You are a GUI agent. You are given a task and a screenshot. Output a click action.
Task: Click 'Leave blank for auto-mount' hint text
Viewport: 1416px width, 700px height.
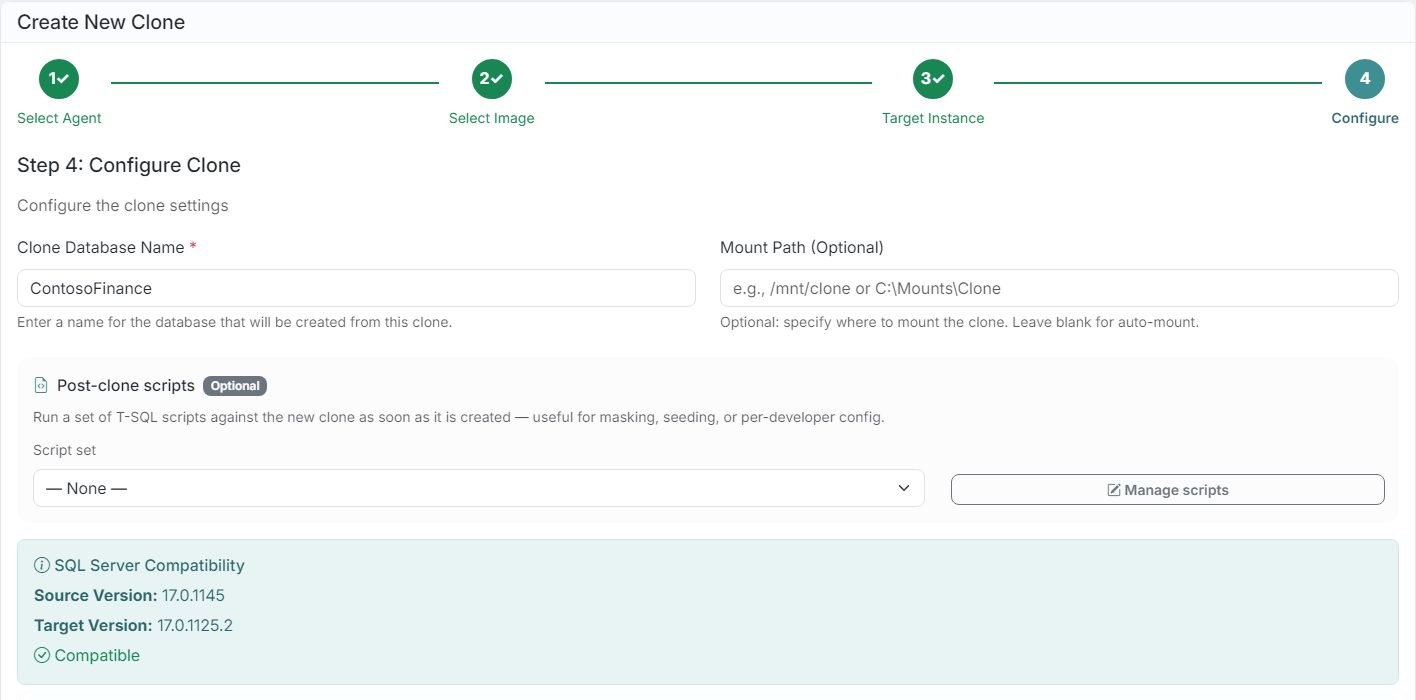coord(1103,322)
